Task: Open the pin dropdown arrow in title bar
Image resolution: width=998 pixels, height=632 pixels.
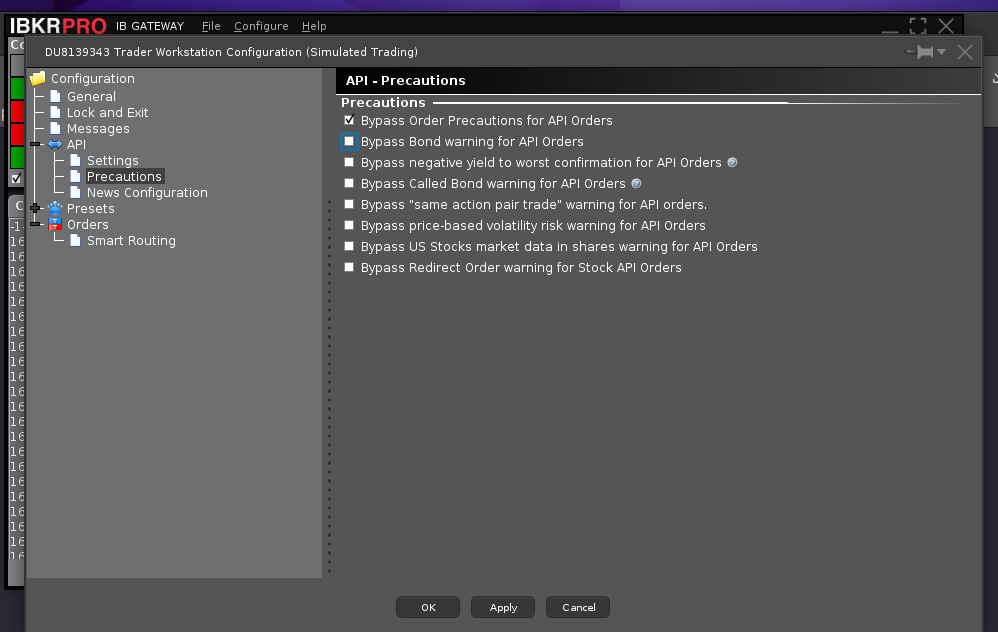Action: tap(942, 52)
